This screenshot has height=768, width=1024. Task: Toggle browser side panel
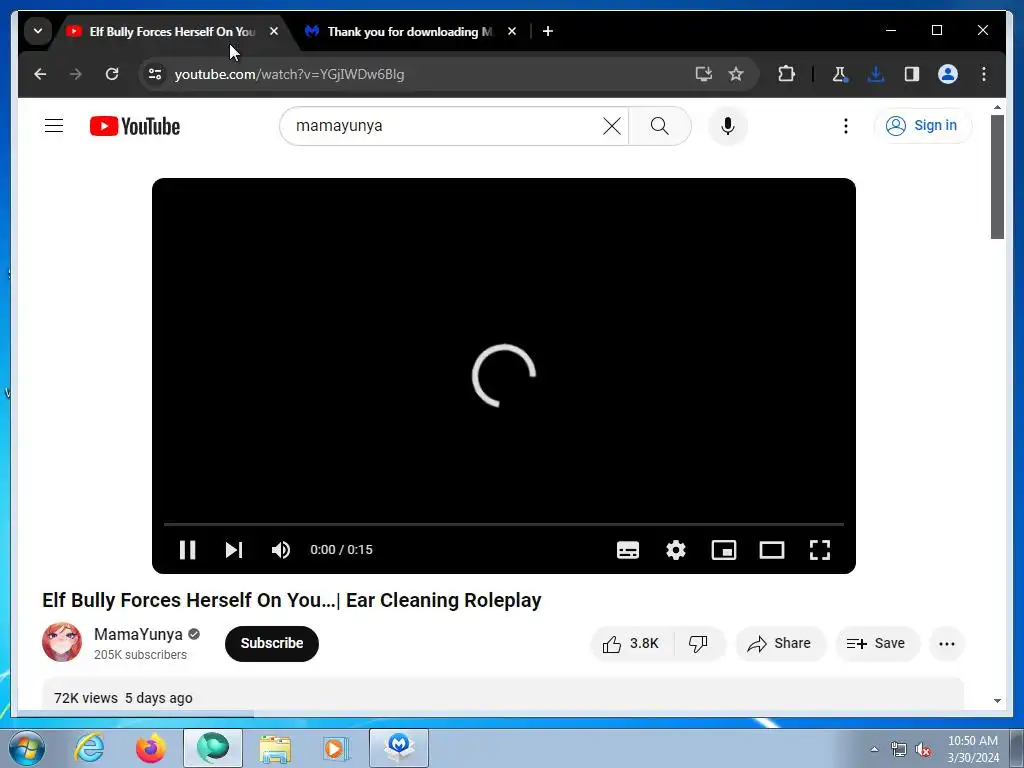click(912, 74)
